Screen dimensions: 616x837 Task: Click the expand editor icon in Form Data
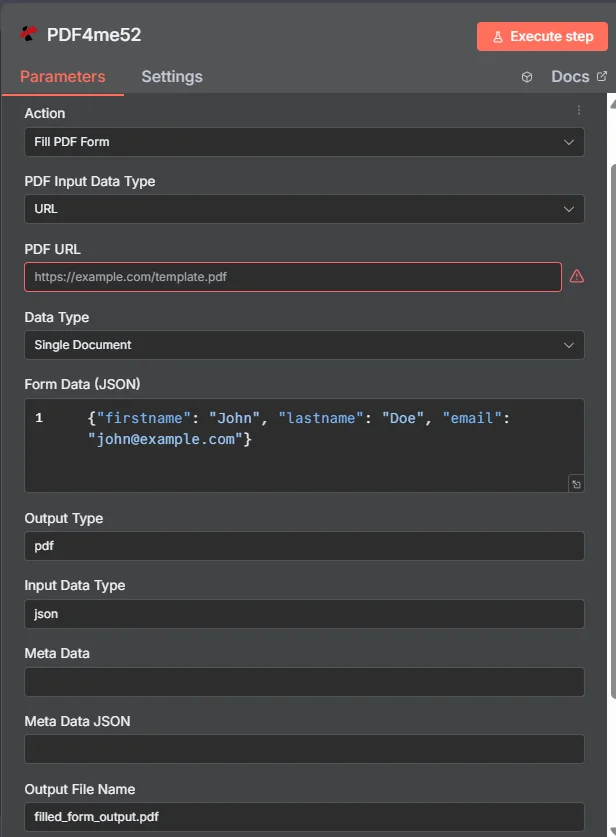click(x=576, y=484)
